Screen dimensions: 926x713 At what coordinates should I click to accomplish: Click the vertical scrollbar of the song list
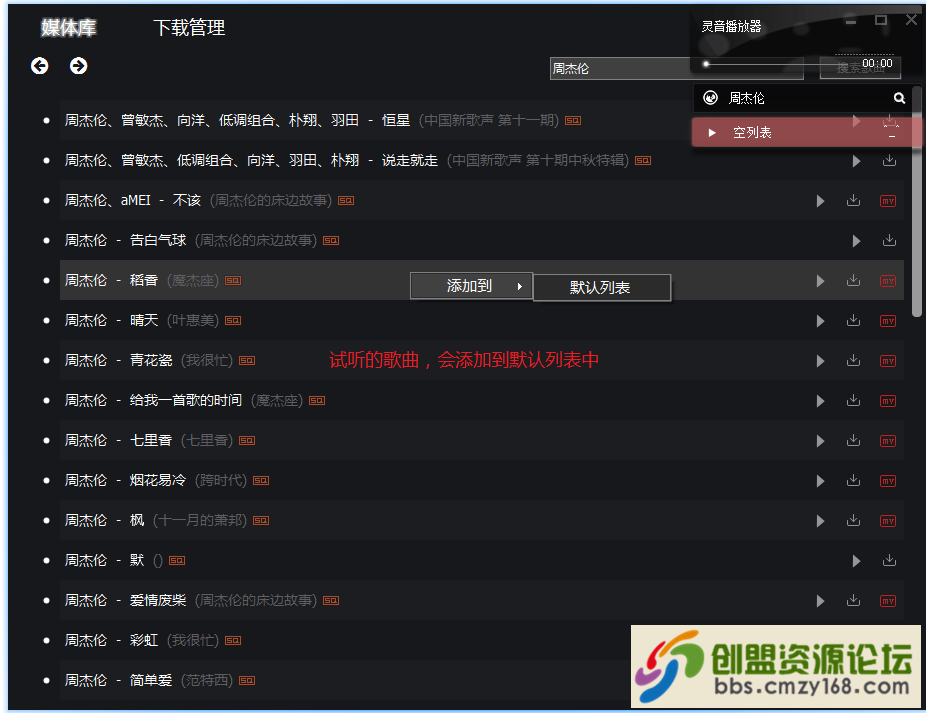tap(917, 202)
